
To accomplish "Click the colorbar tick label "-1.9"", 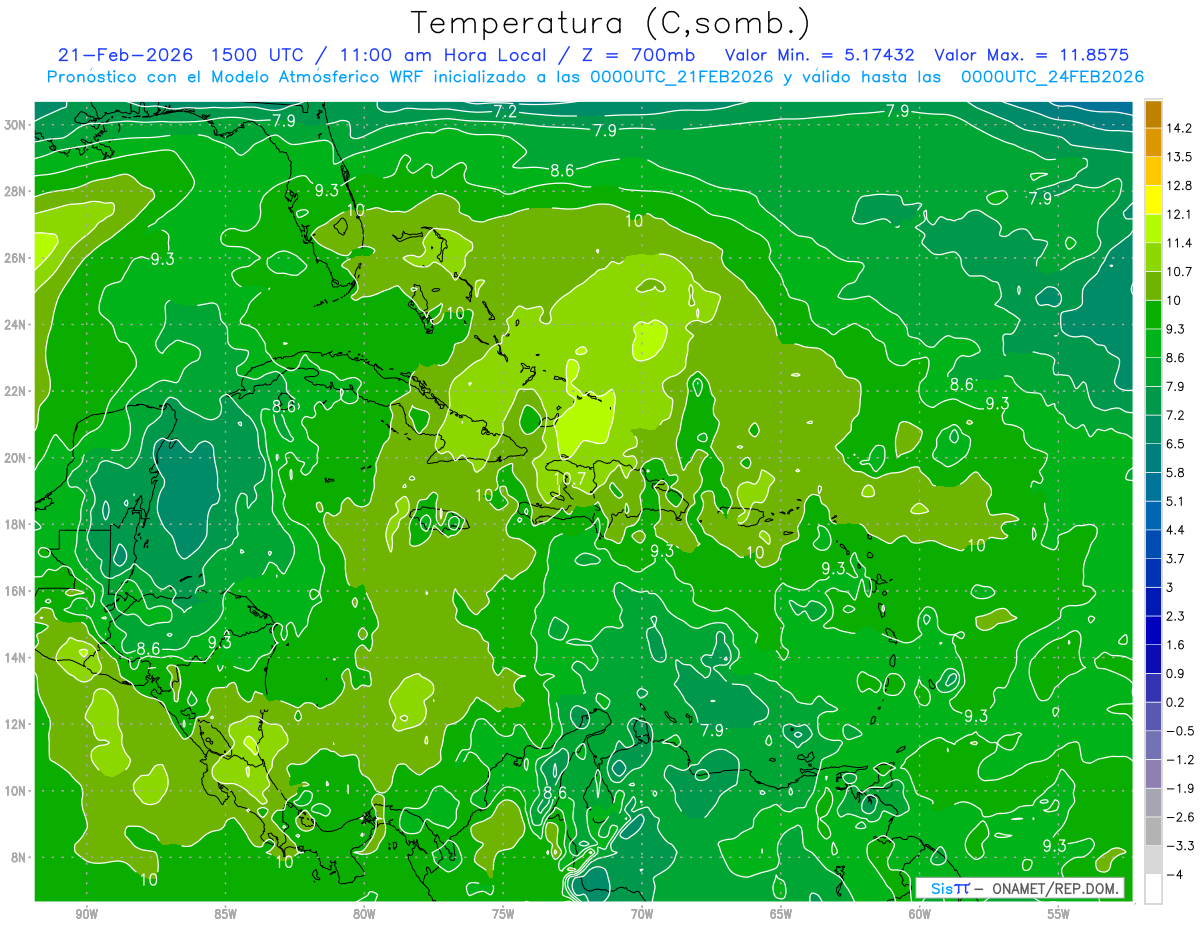I will [x=1180, y=788].
